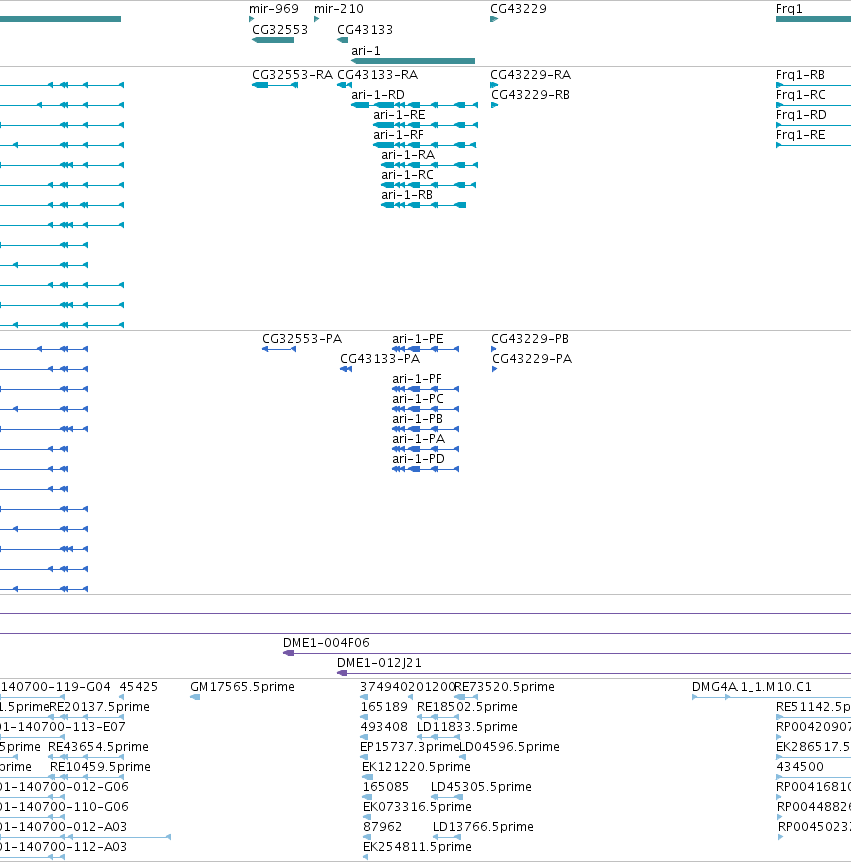Select transcript ari-1-RE
This screenshot has width=851, height=862.
coord(426,125)
